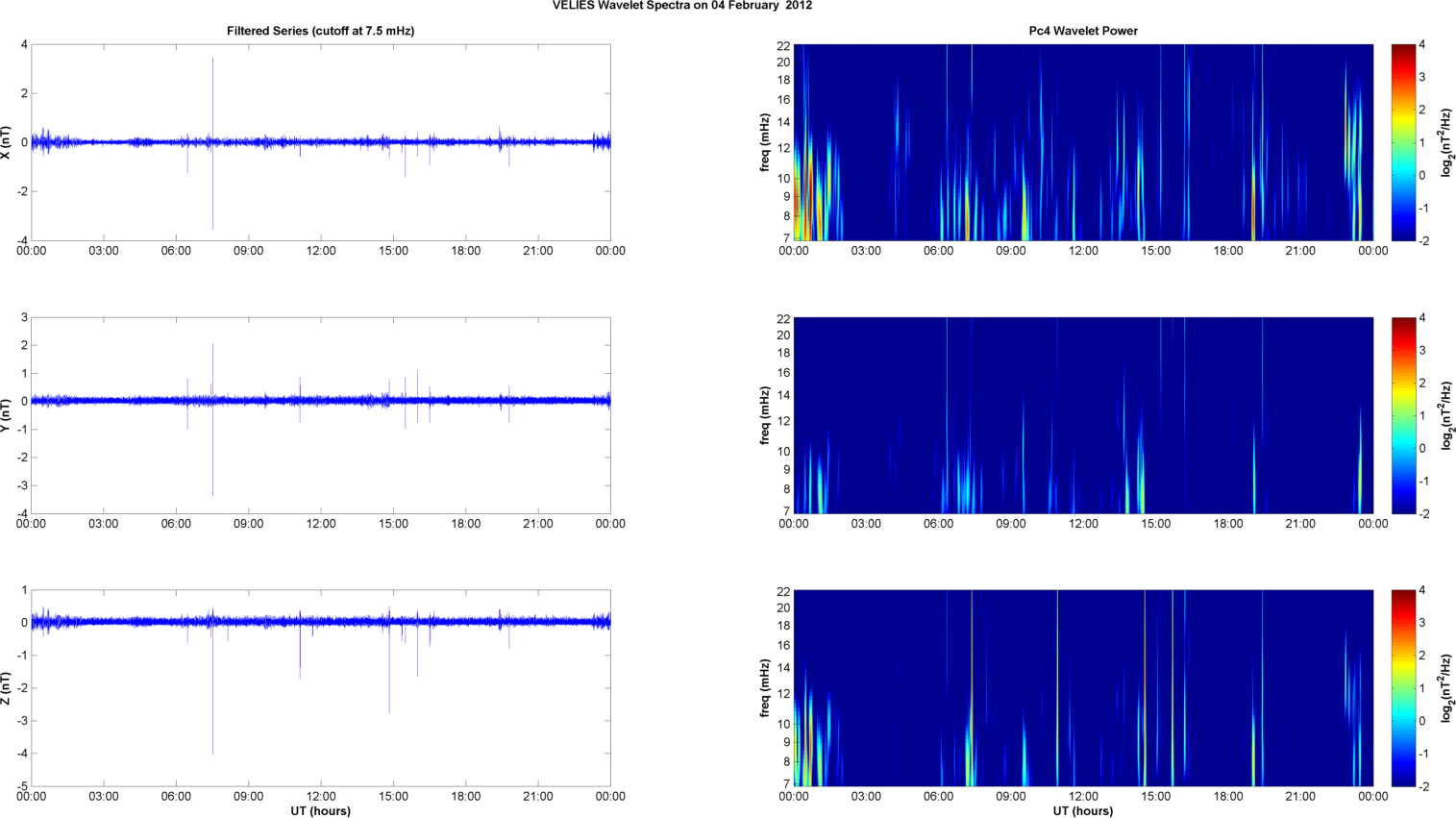This screenshot has width=1456, height=818.
Task: Click the top spectrogram's color bar
Action: [1403, 142]
